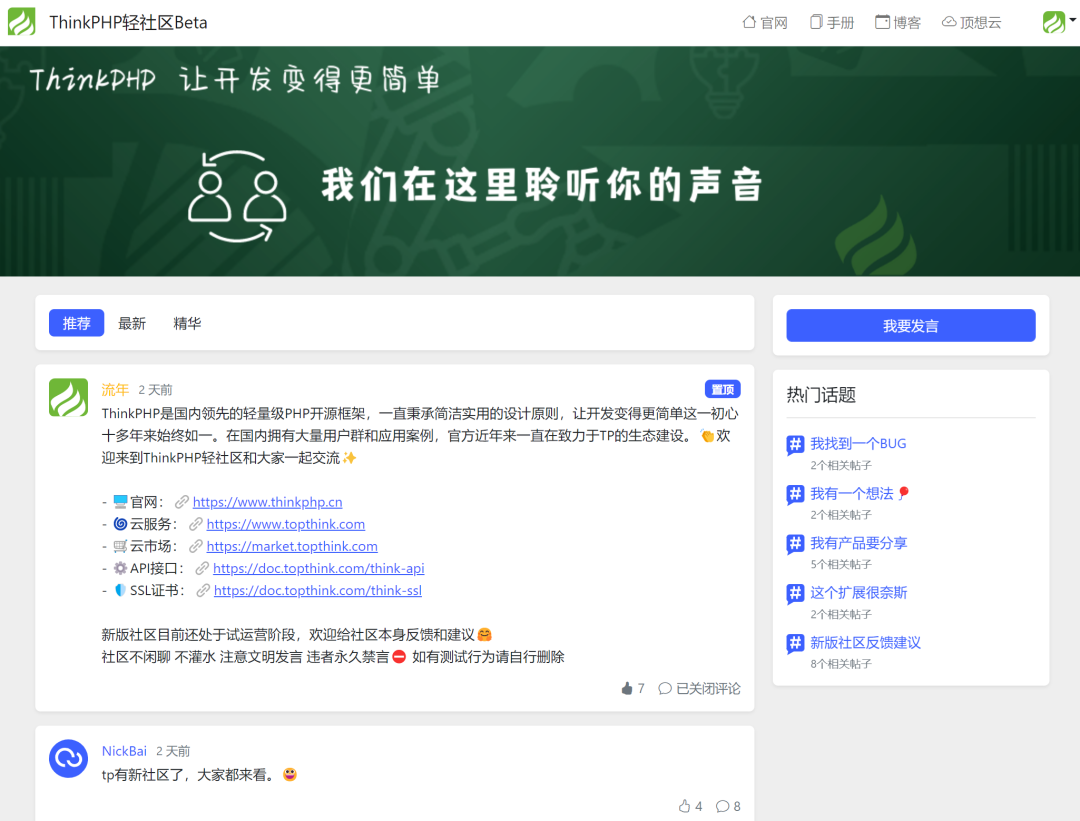The height and width of the screenshot is (821, 1080).
Task: Click the ThinkPHP logo in header
Action: [x=21, y=22]
